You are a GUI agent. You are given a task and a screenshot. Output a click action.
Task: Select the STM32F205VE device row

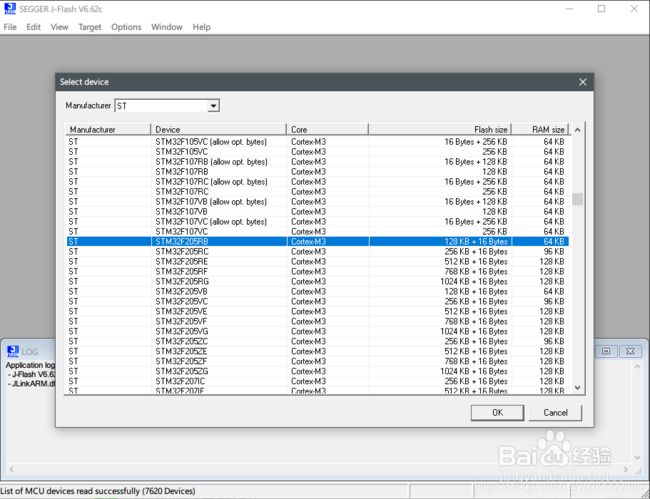[318, 311]
